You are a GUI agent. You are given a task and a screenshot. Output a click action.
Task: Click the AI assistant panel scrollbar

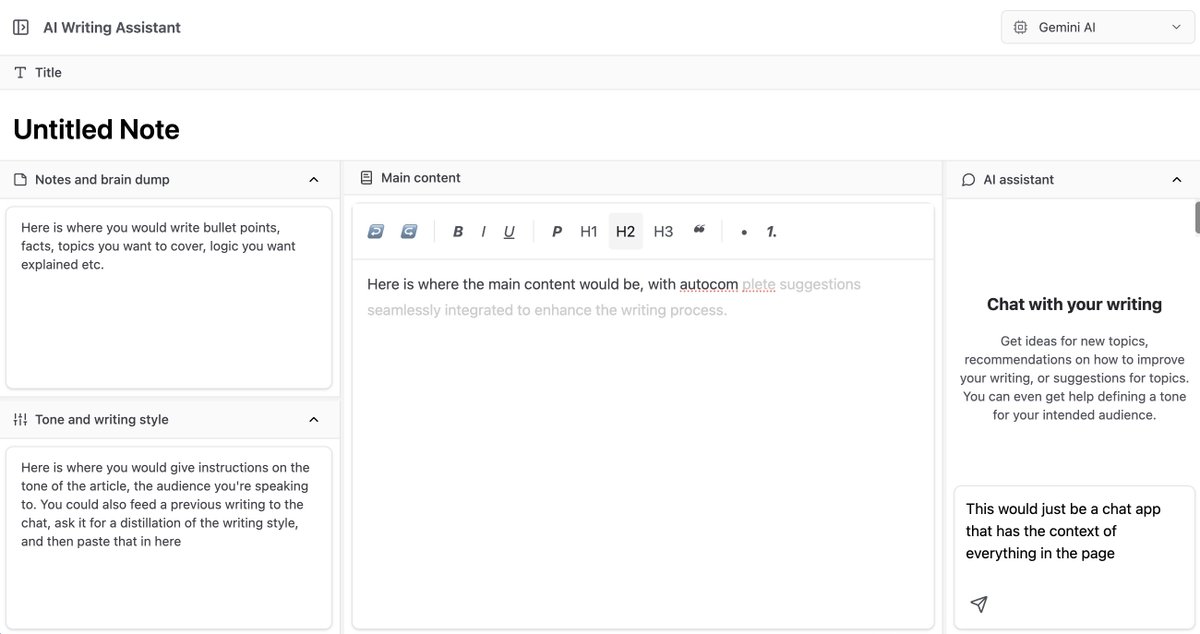point(1197,217)
